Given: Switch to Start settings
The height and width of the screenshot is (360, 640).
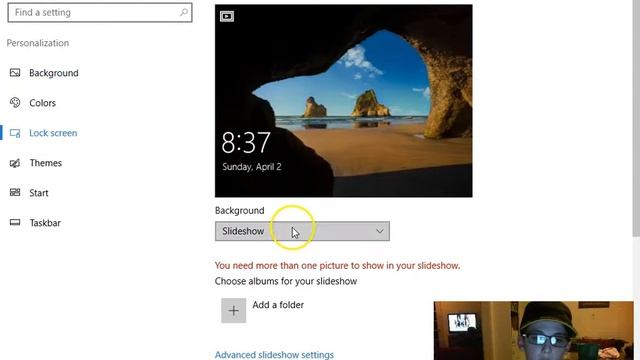Looking at the screenshot, I should tap(39, 193).
